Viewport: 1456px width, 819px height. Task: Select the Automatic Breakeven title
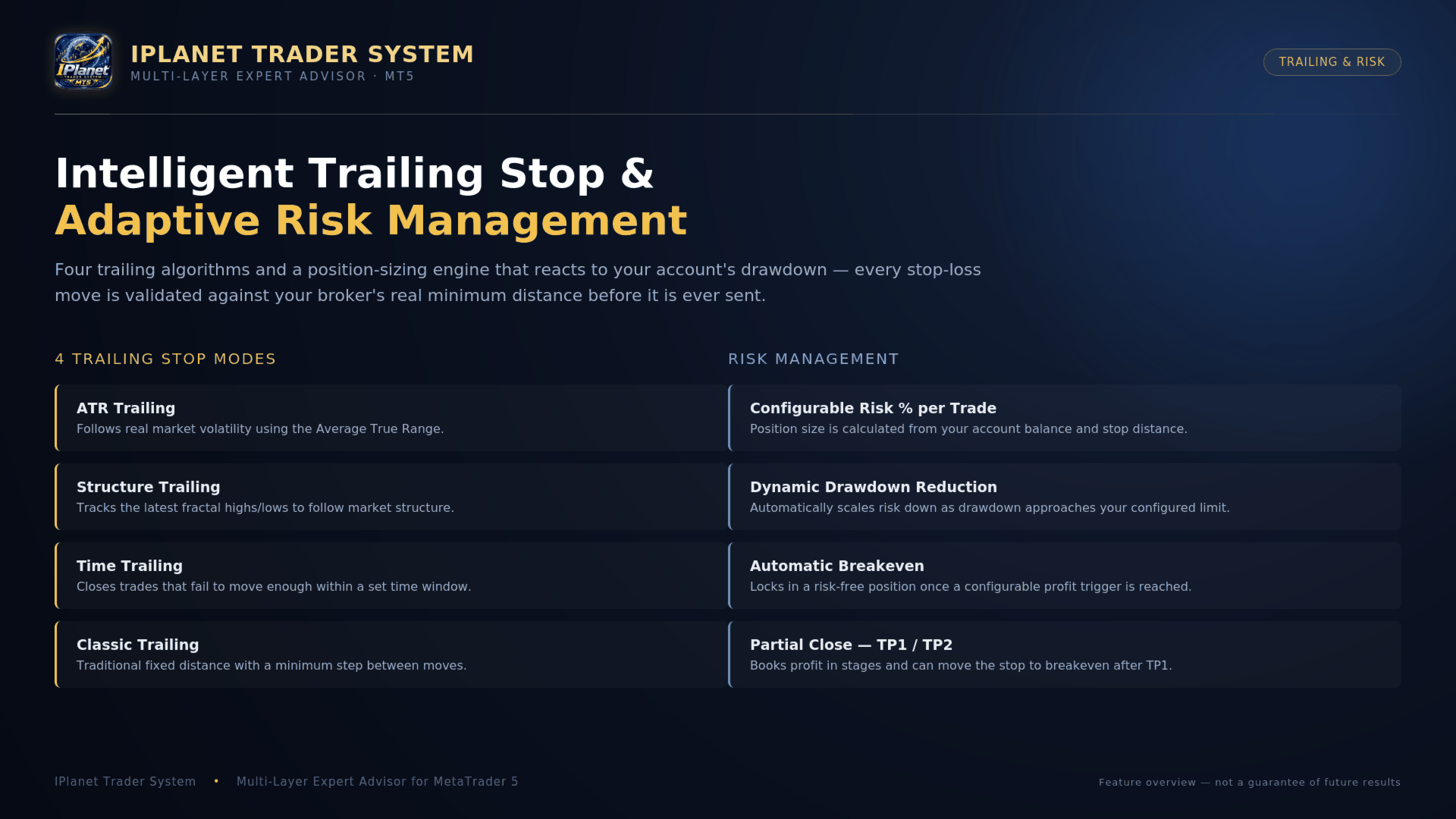(836, 566)
